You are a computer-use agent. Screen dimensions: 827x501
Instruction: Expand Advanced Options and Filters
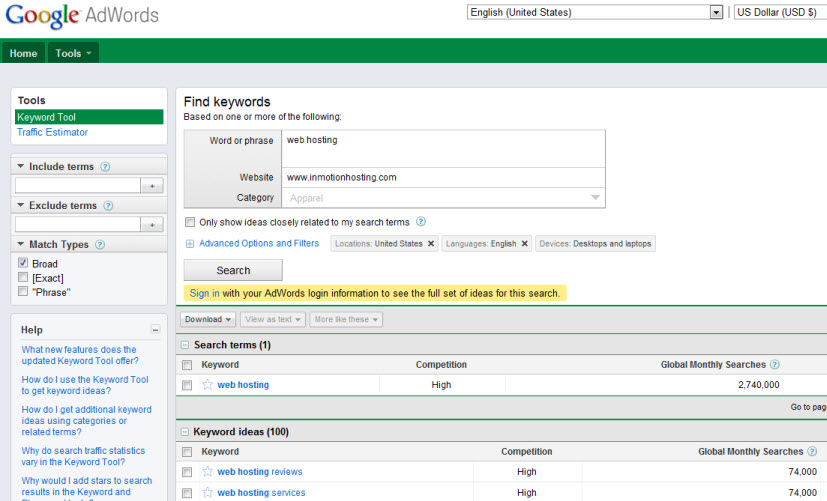(x=258, y=243)
